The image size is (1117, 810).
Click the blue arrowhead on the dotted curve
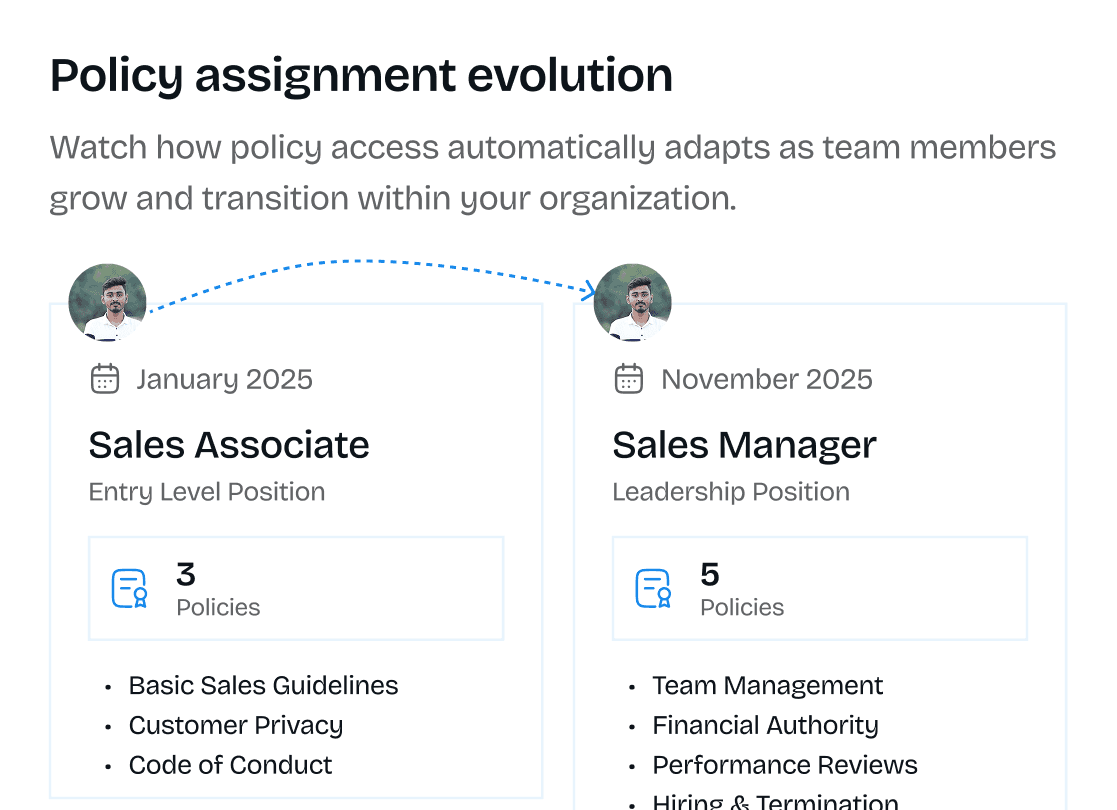[589, 290]
